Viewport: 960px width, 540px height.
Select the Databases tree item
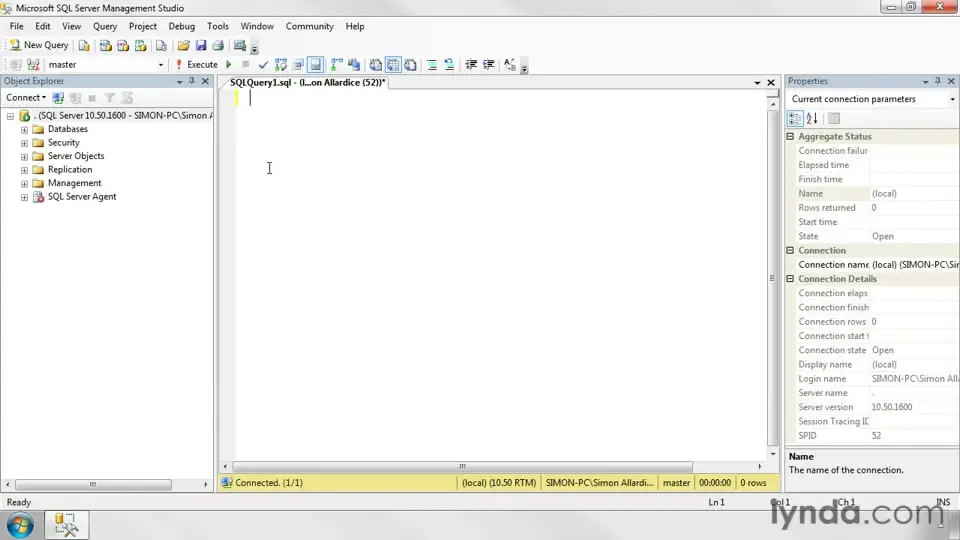coord(67,129)
